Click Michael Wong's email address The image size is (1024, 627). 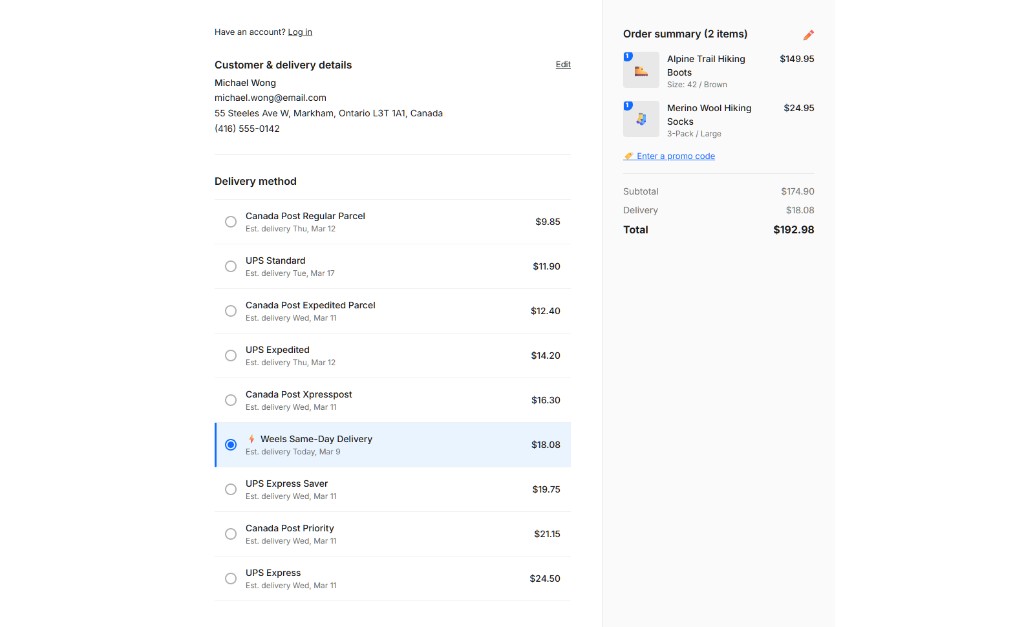coord(269,97)
